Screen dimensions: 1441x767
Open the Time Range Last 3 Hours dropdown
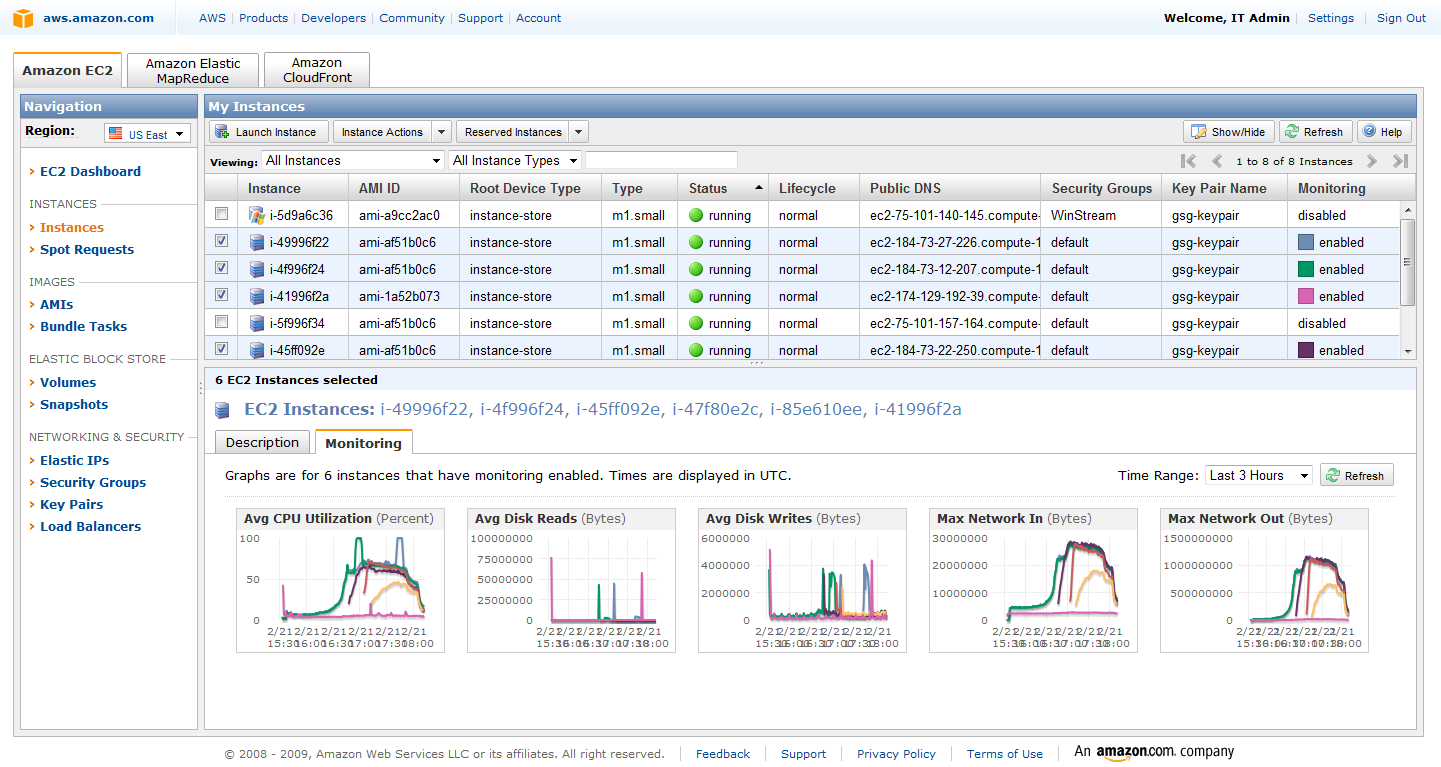pos(1258,476)
